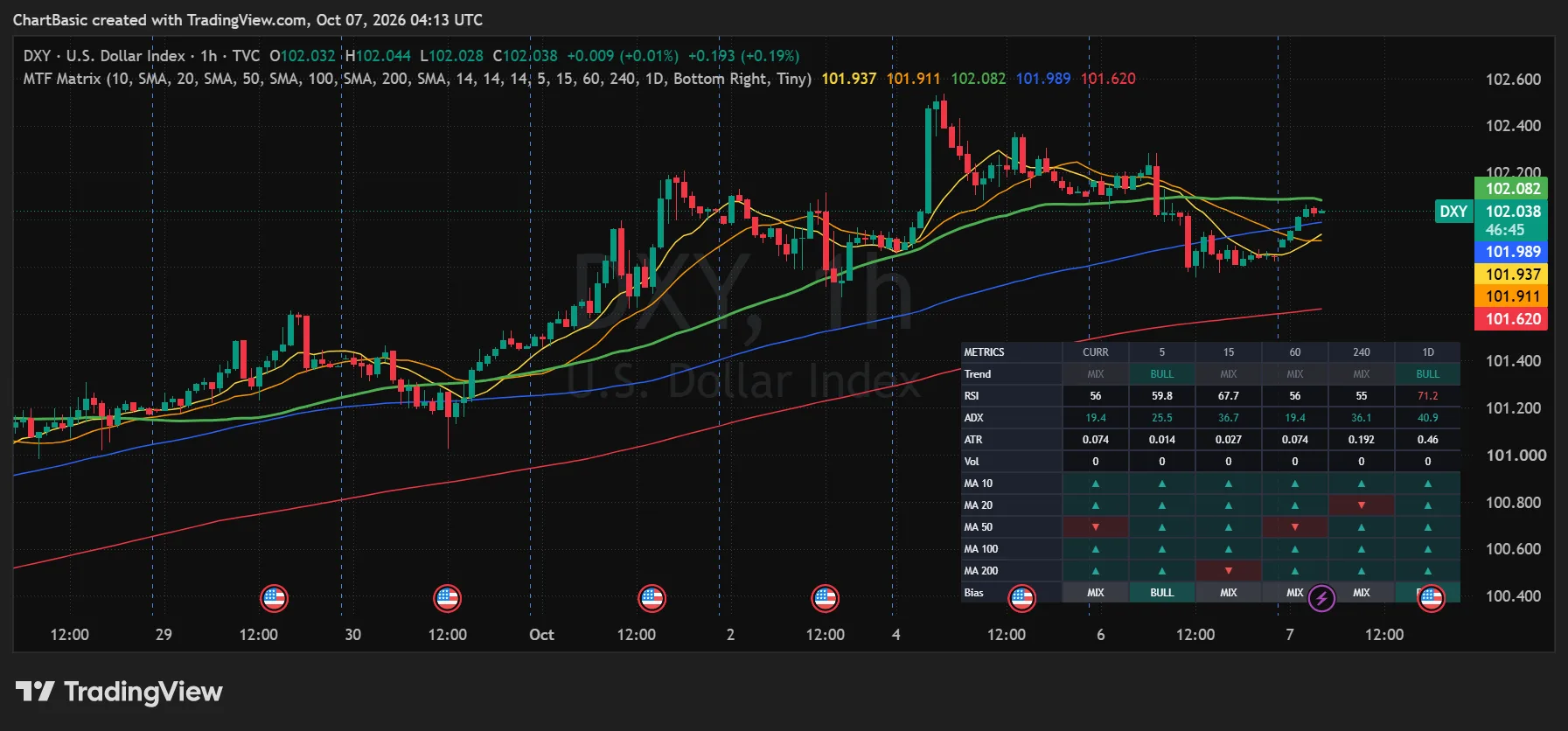
Task: Click the RSI value 71.2
Action: pyautogui.click(x=1428, y=396)
